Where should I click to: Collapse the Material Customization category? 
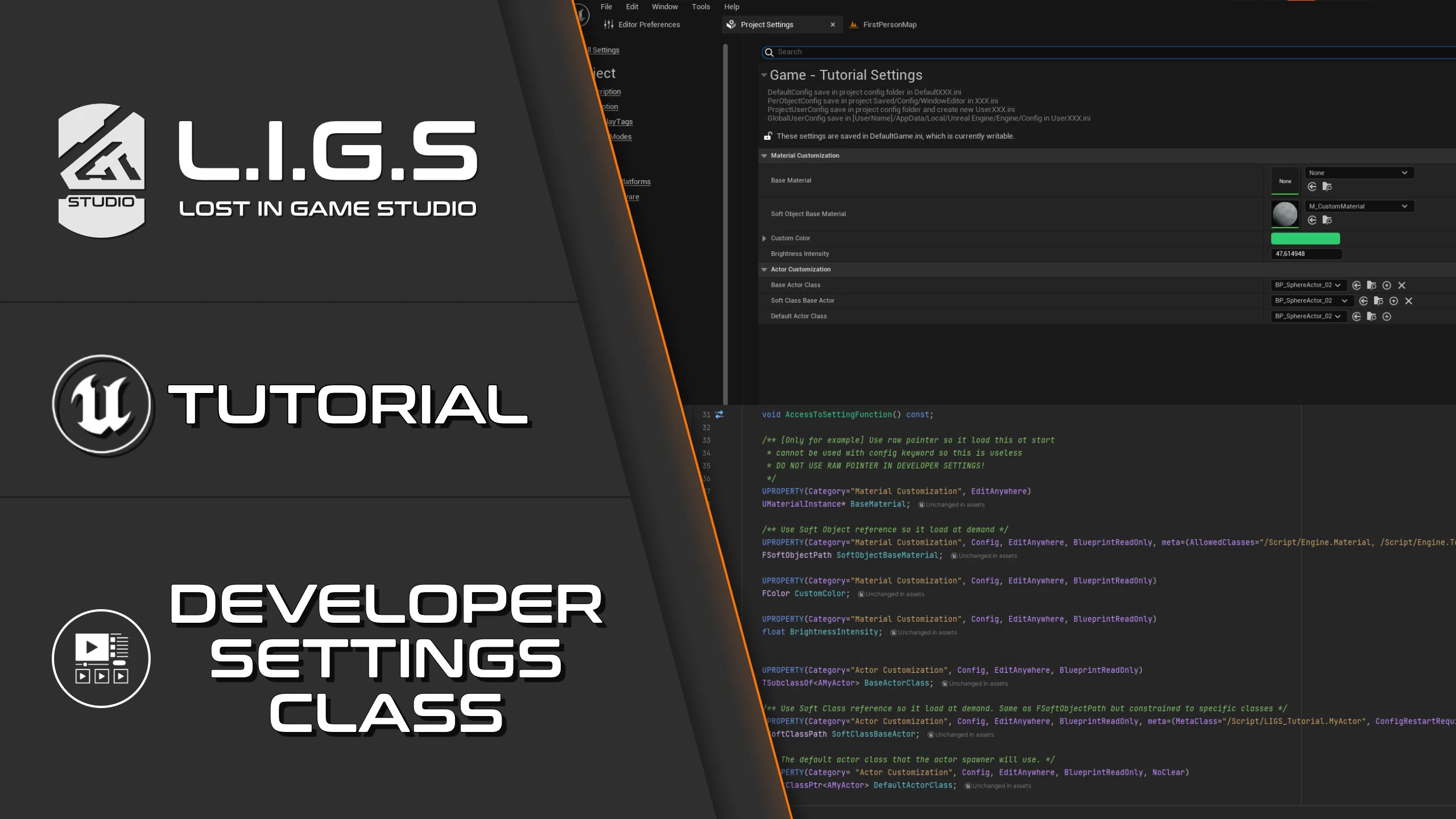[x=764, y=156]
